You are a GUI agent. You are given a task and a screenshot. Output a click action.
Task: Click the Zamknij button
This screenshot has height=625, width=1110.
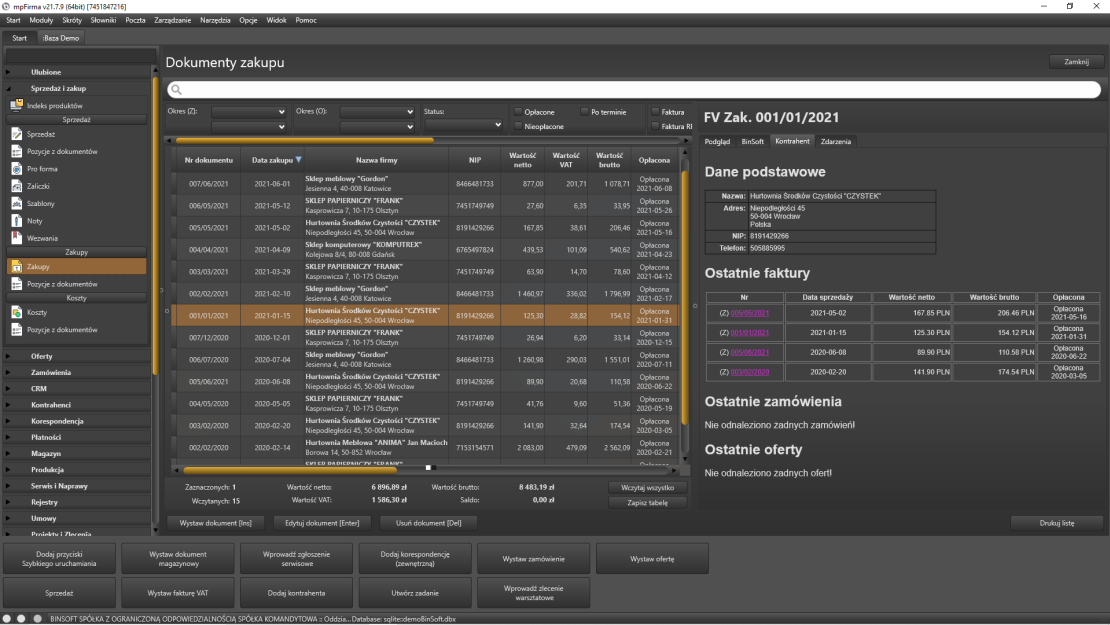1077,62
